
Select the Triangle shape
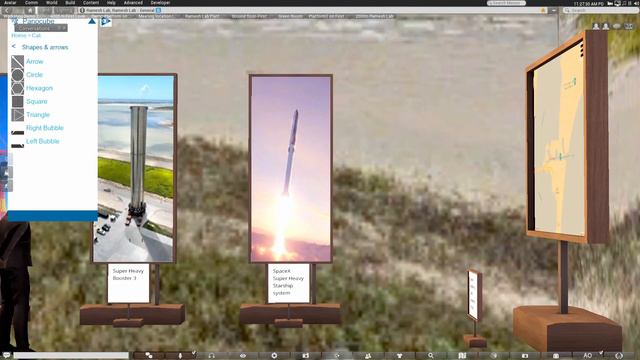coord(38,115)
